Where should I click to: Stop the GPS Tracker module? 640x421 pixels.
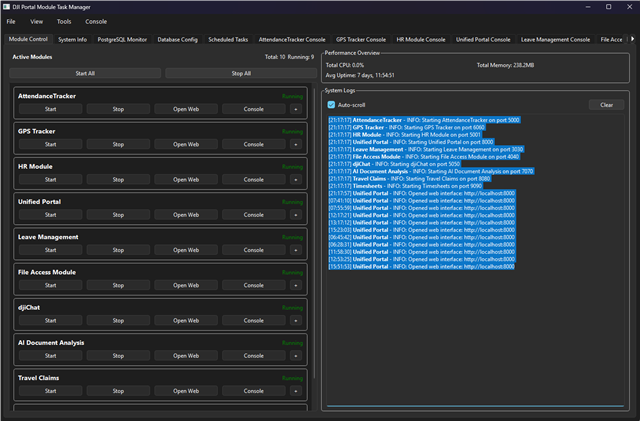tap(118, 144)
